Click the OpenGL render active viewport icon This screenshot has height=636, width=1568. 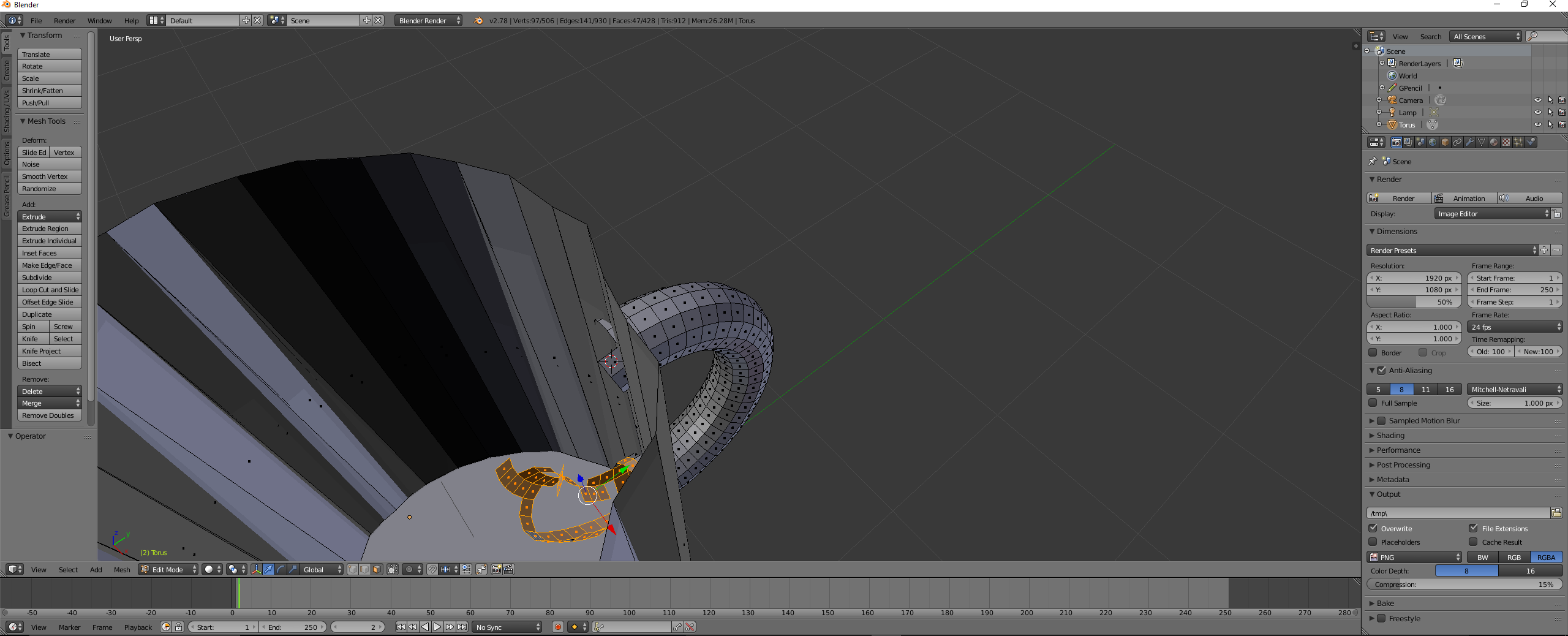496,569
